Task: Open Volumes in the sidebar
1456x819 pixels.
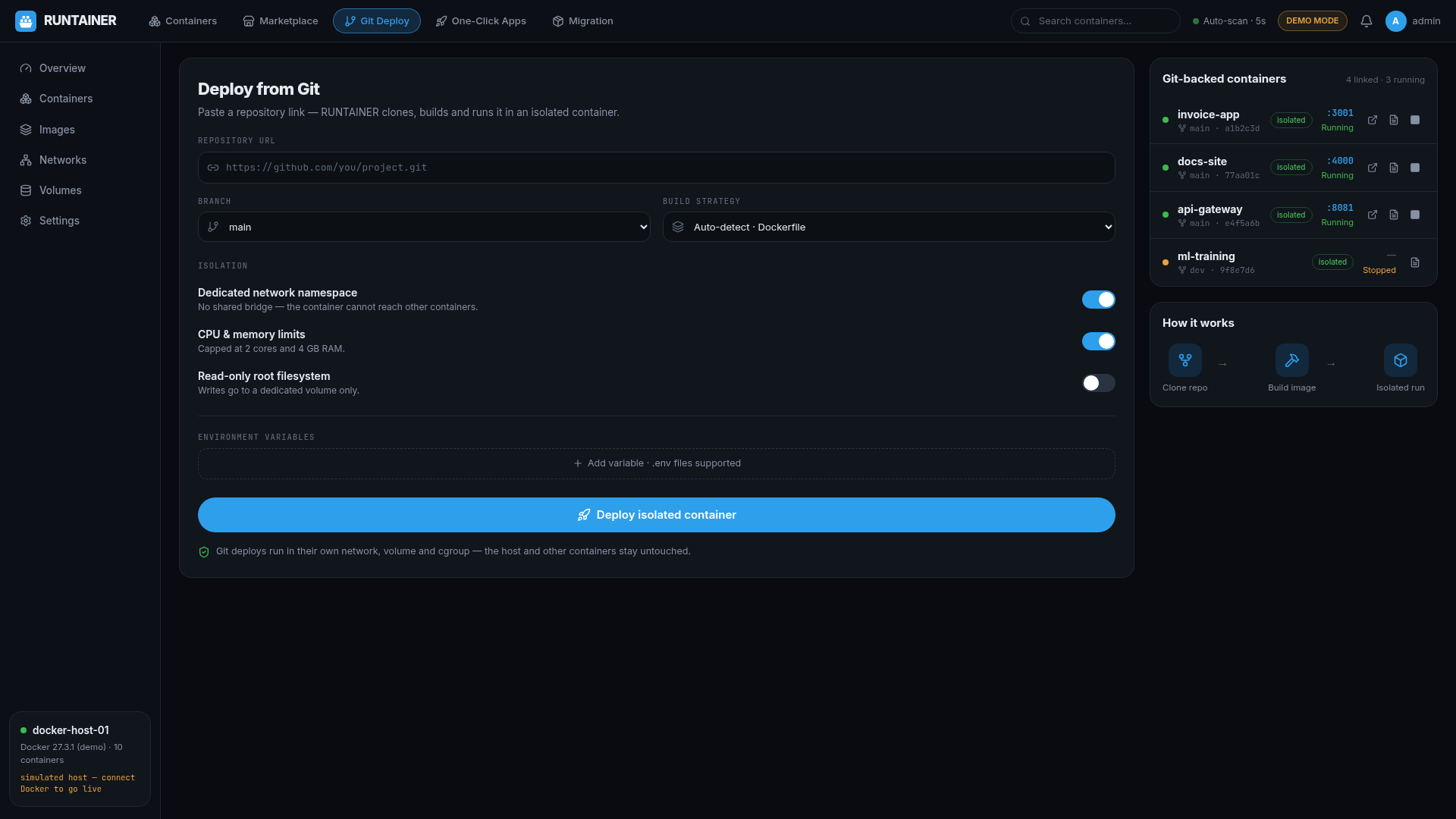Action: click(80, 190)
